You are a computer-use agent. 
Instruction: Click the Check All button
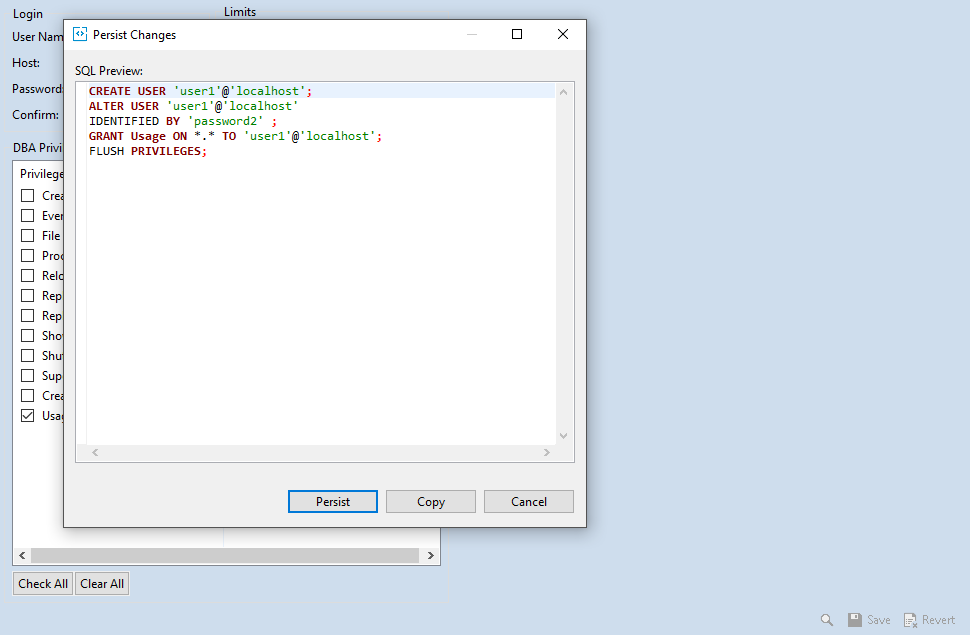(x=42, y=583)
